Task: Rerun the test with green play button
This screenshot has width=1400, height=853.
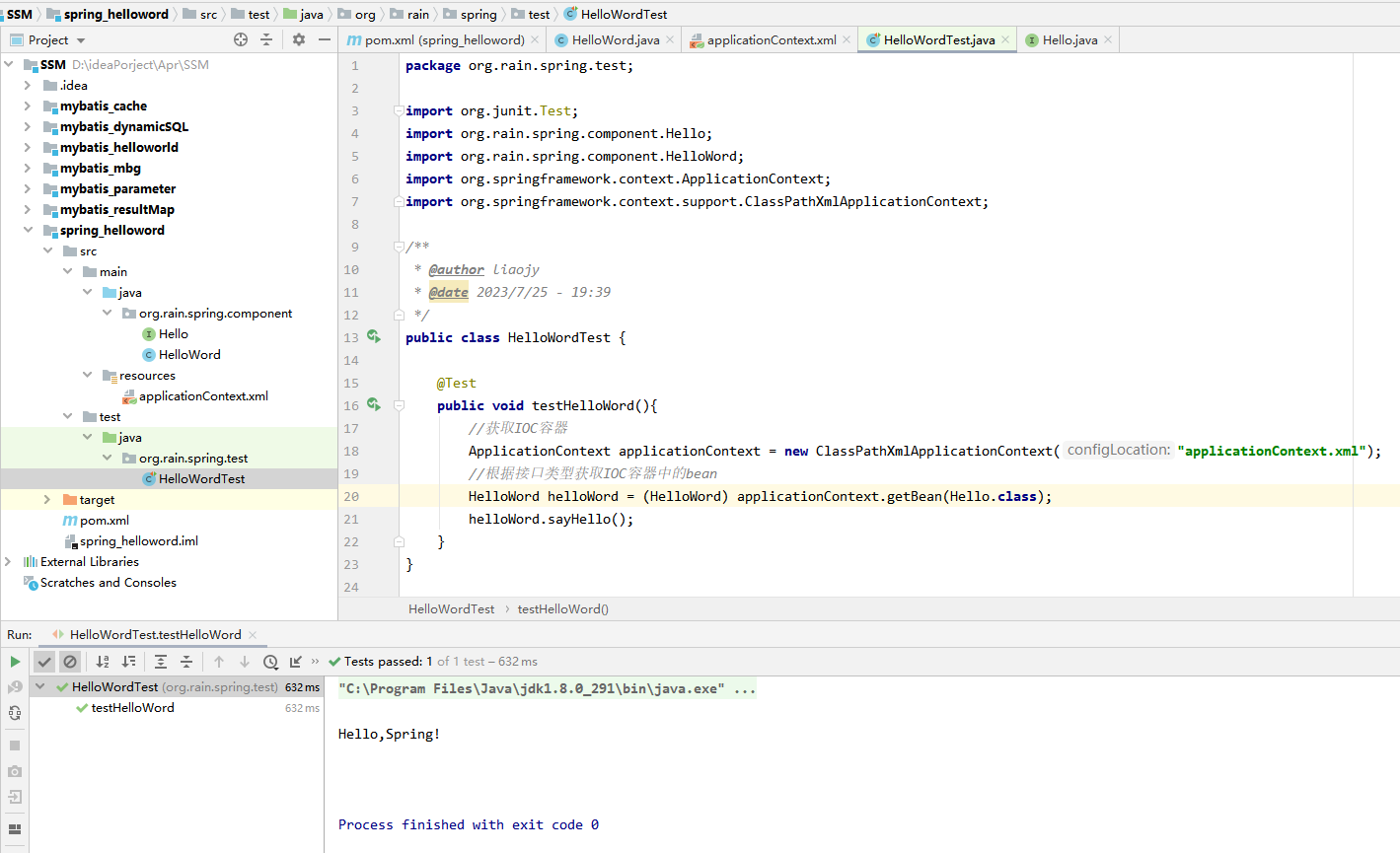Action: [15, 662]
